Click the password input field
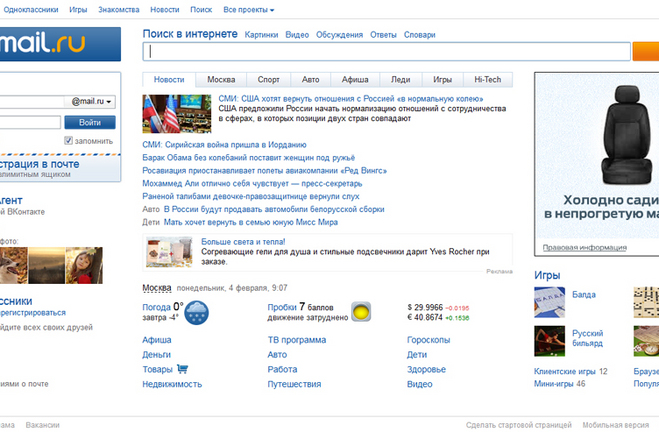Viewport: 659px width, 432px height. tap(30, 122)
